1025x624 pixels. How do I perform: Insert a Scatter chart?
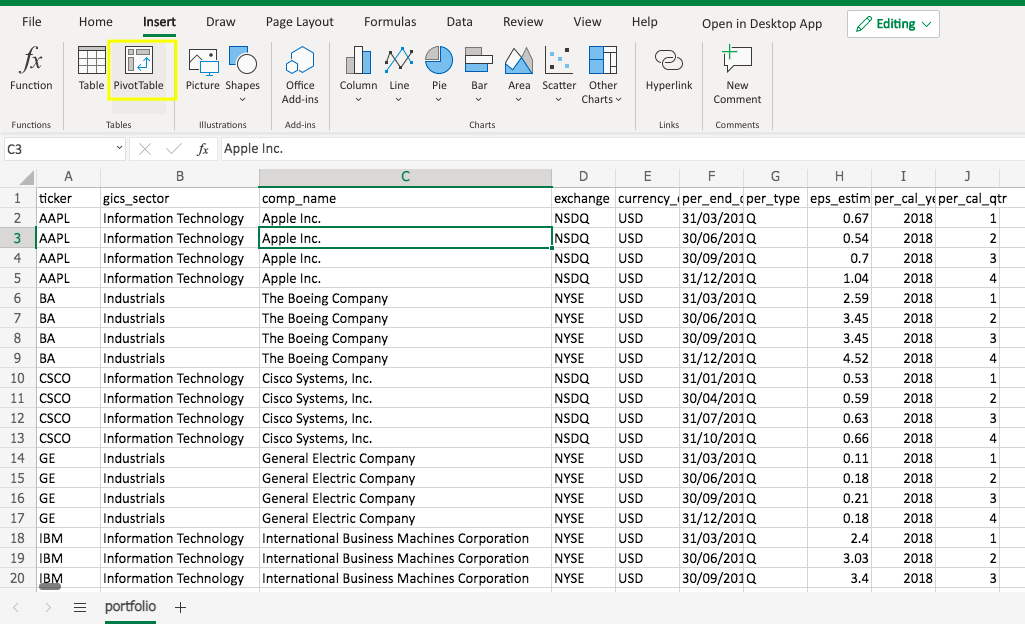coord(559,69)
